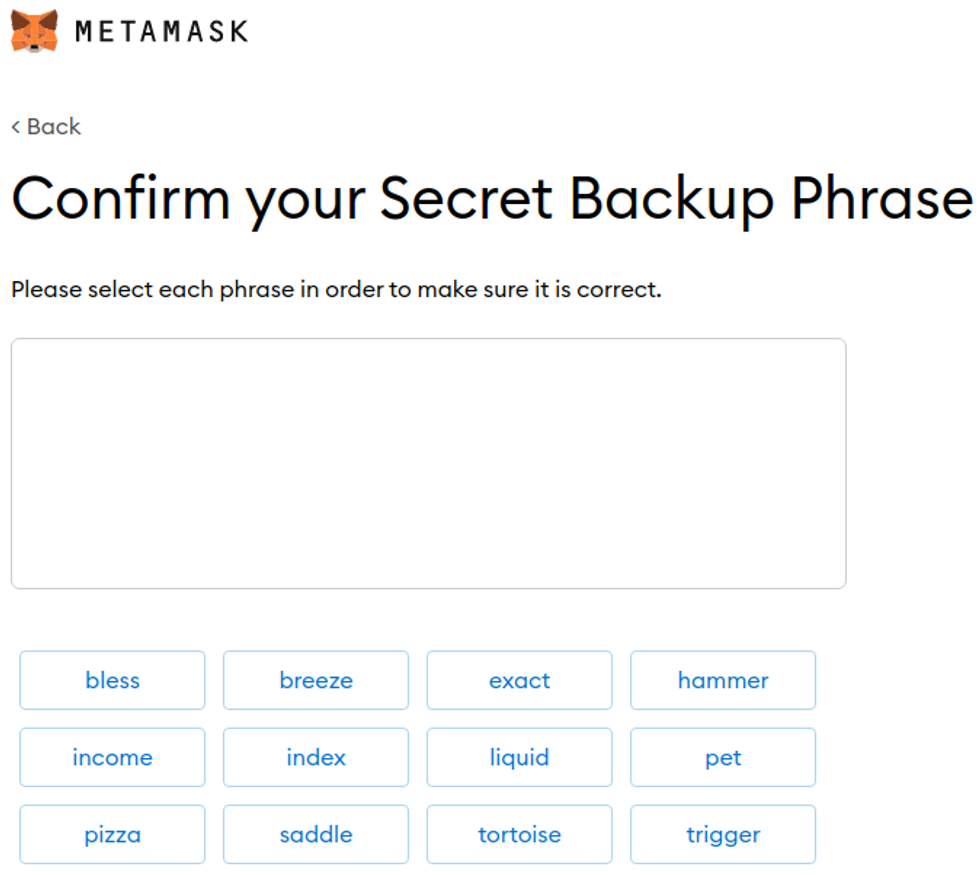Select the "hammer" seed word
Screen dimensions: 980x875
coord(723,680)
